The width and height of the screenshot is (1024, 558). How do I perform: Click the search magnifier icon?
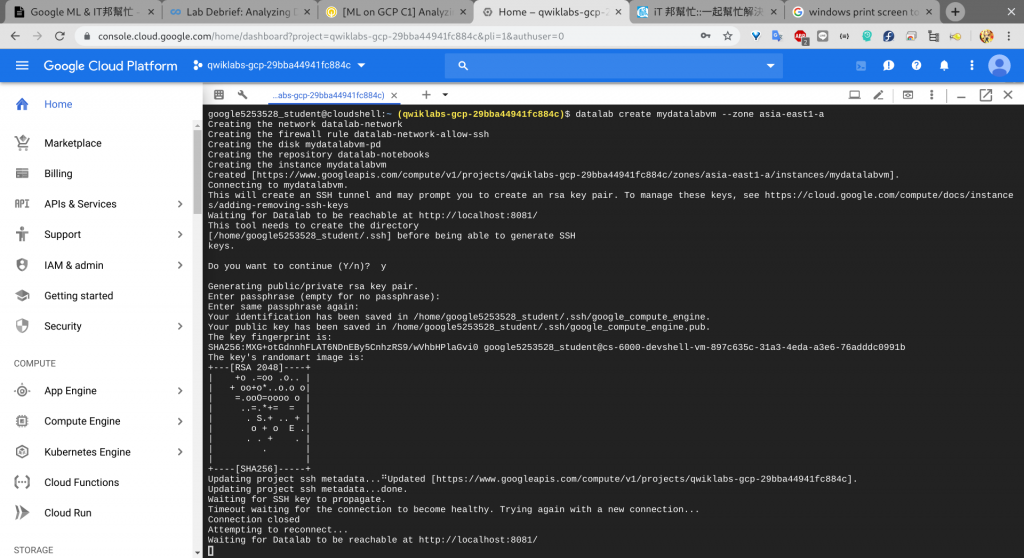click(463, 65)
